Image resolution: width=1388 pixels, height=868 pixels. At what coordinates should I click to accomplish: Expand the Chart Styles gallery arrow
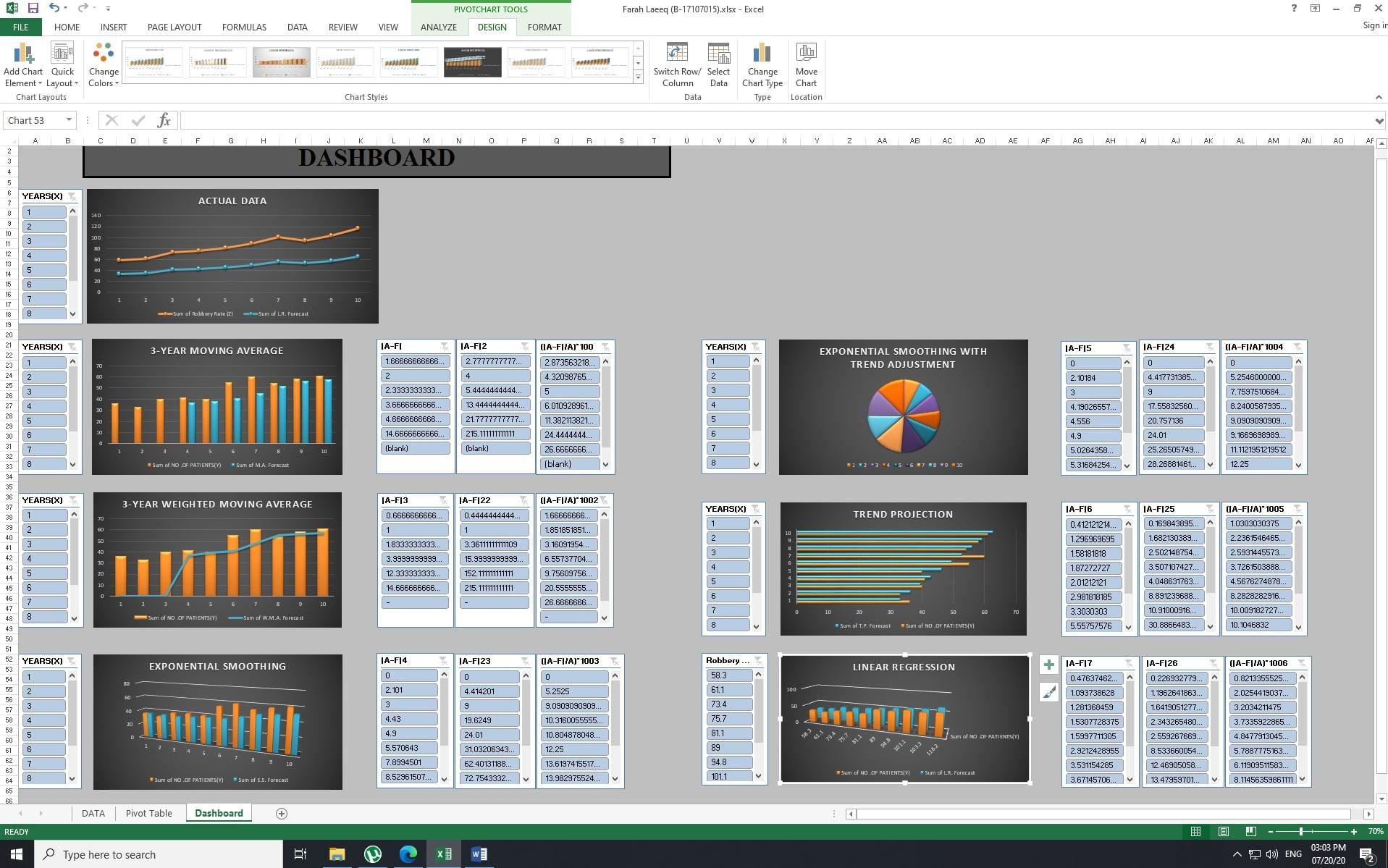tap(637, 76)
